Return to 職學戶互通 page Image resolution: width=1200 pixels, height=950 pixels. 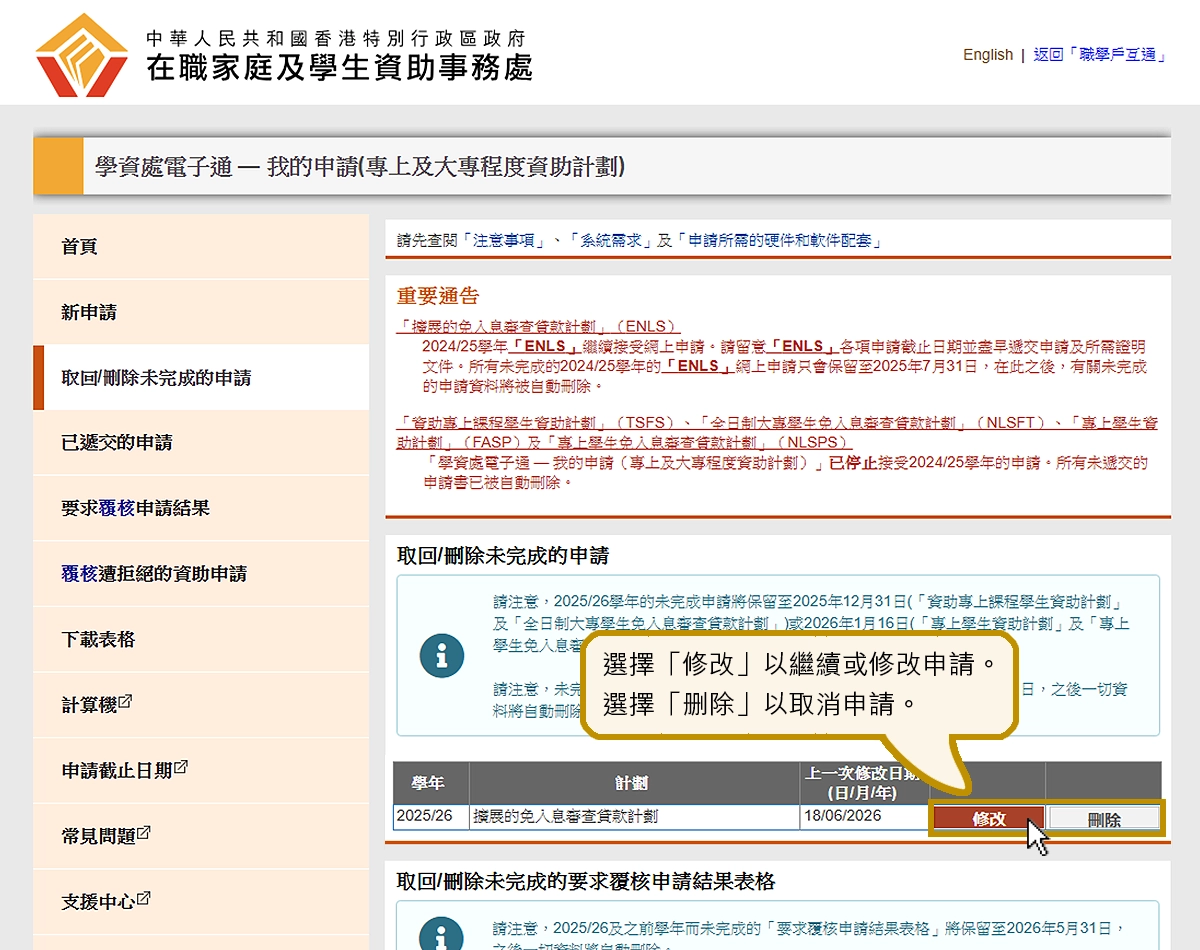click(x=1100, y=55)
